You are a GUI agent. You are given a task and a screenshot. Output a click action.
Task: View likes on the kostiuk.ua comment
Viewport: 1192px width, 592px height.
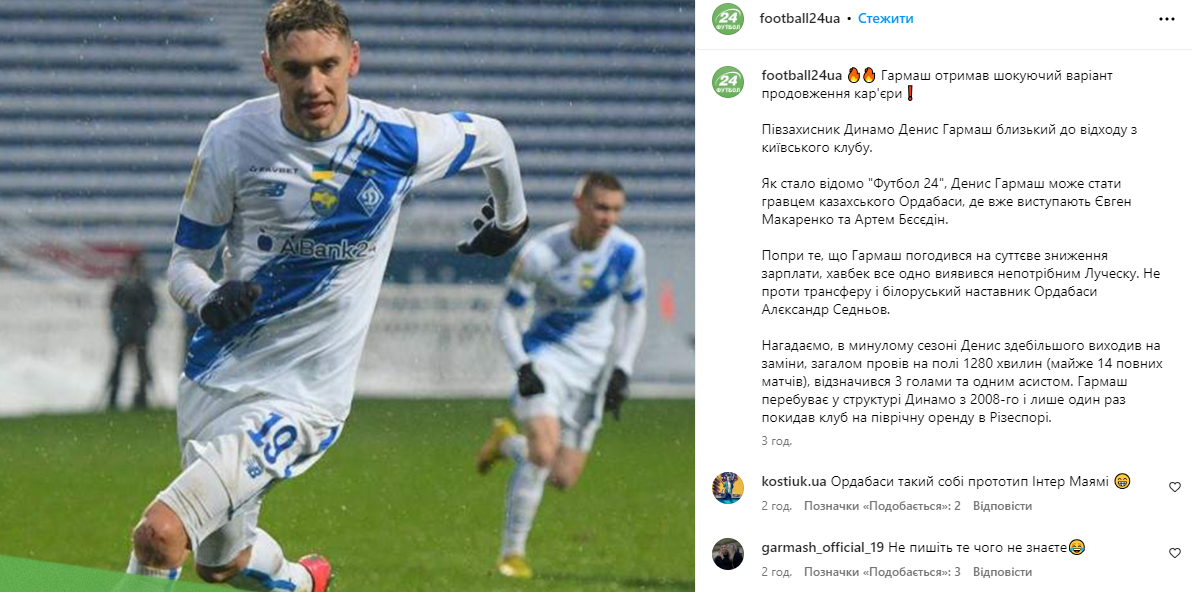(883, 506)
